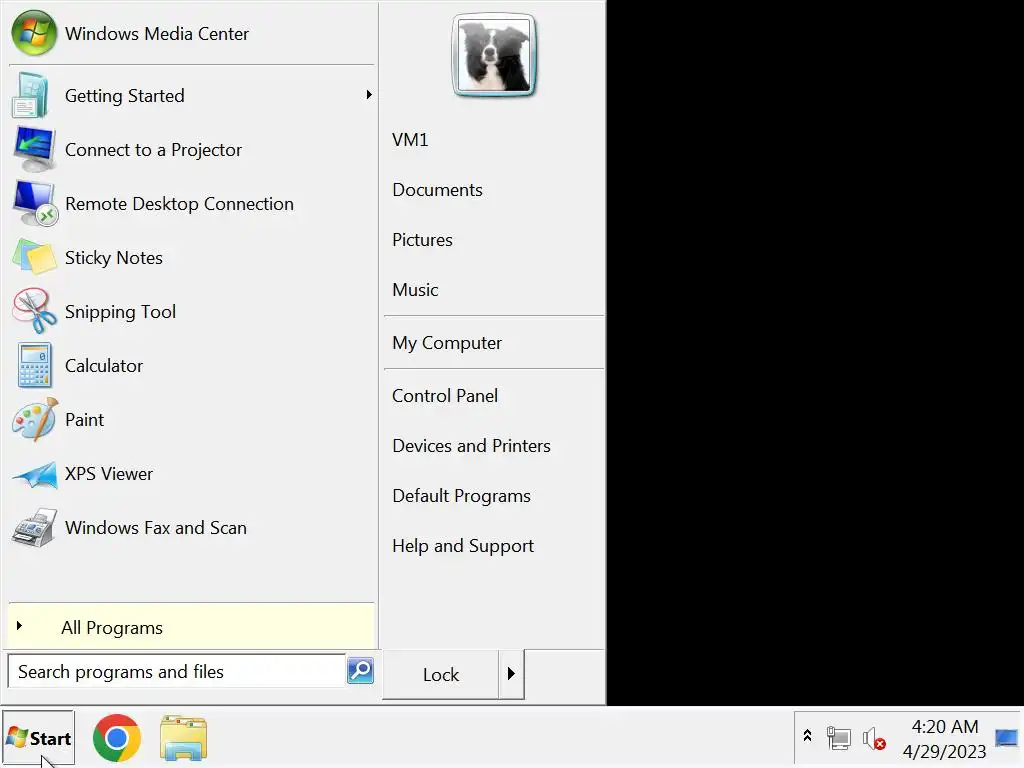Open the Calculator icon
The height and width of the screenshot is (768, 1024).
[34, 366]
